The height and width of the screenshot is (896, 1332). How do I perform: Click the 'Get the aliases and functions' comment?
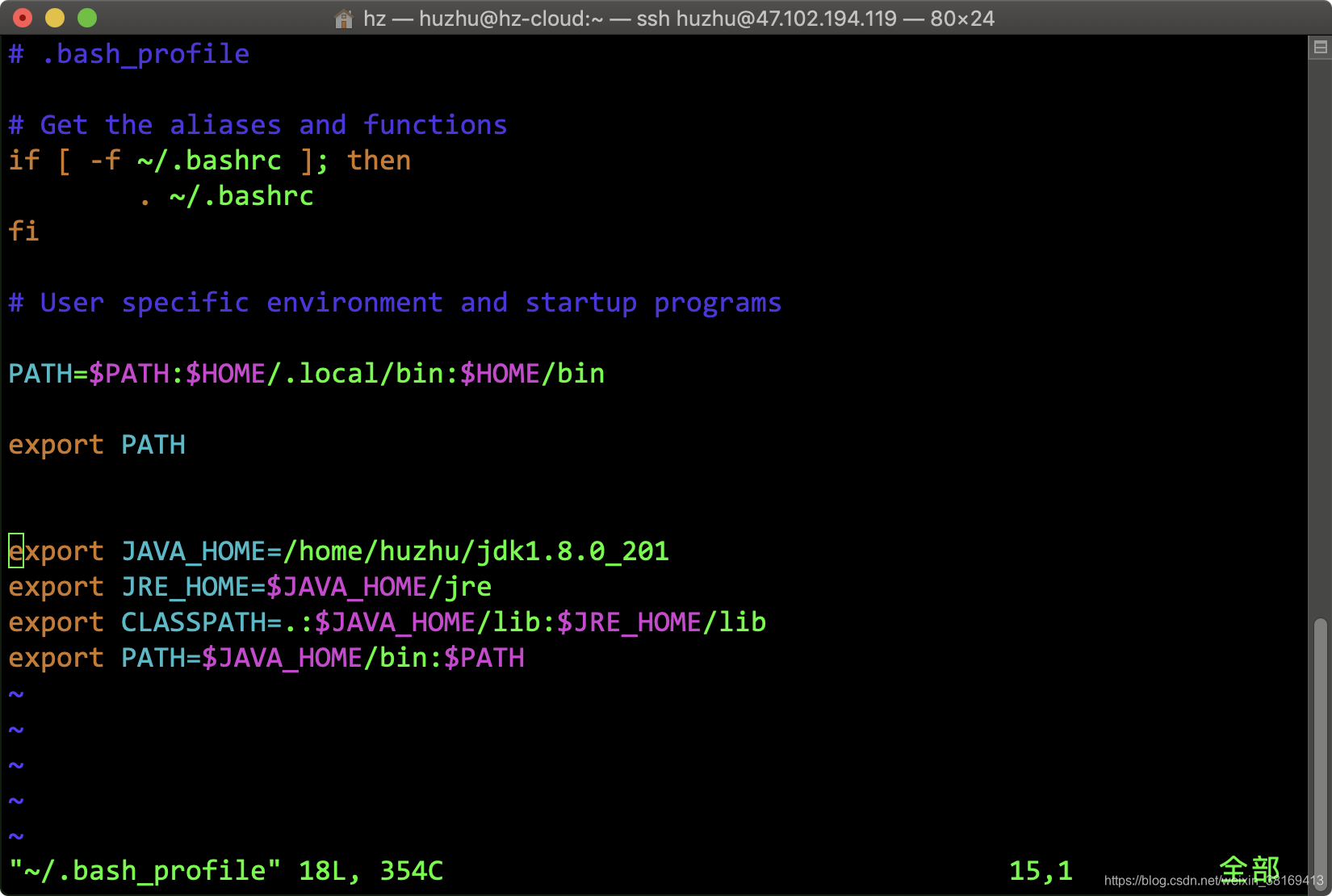click(258, 125)
